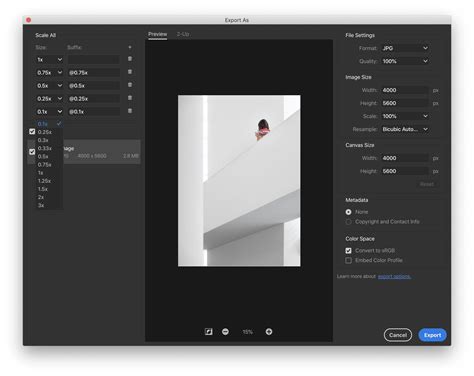This screenshot has width=474, height=376.
Task: Zoom out preview with minus icon
Action: (x=225, y=332)
